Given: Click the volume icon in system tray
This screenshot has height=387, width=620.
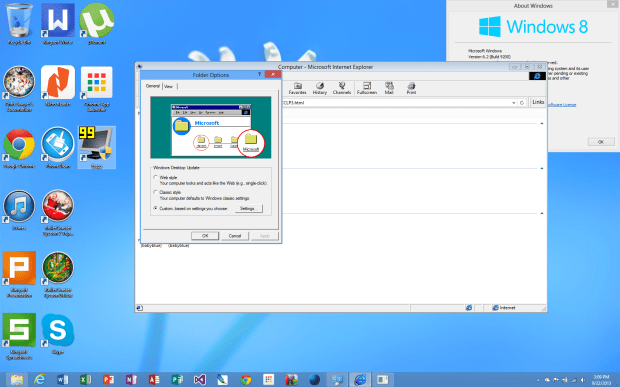Looking at the screenshot, I should [582, 380].
